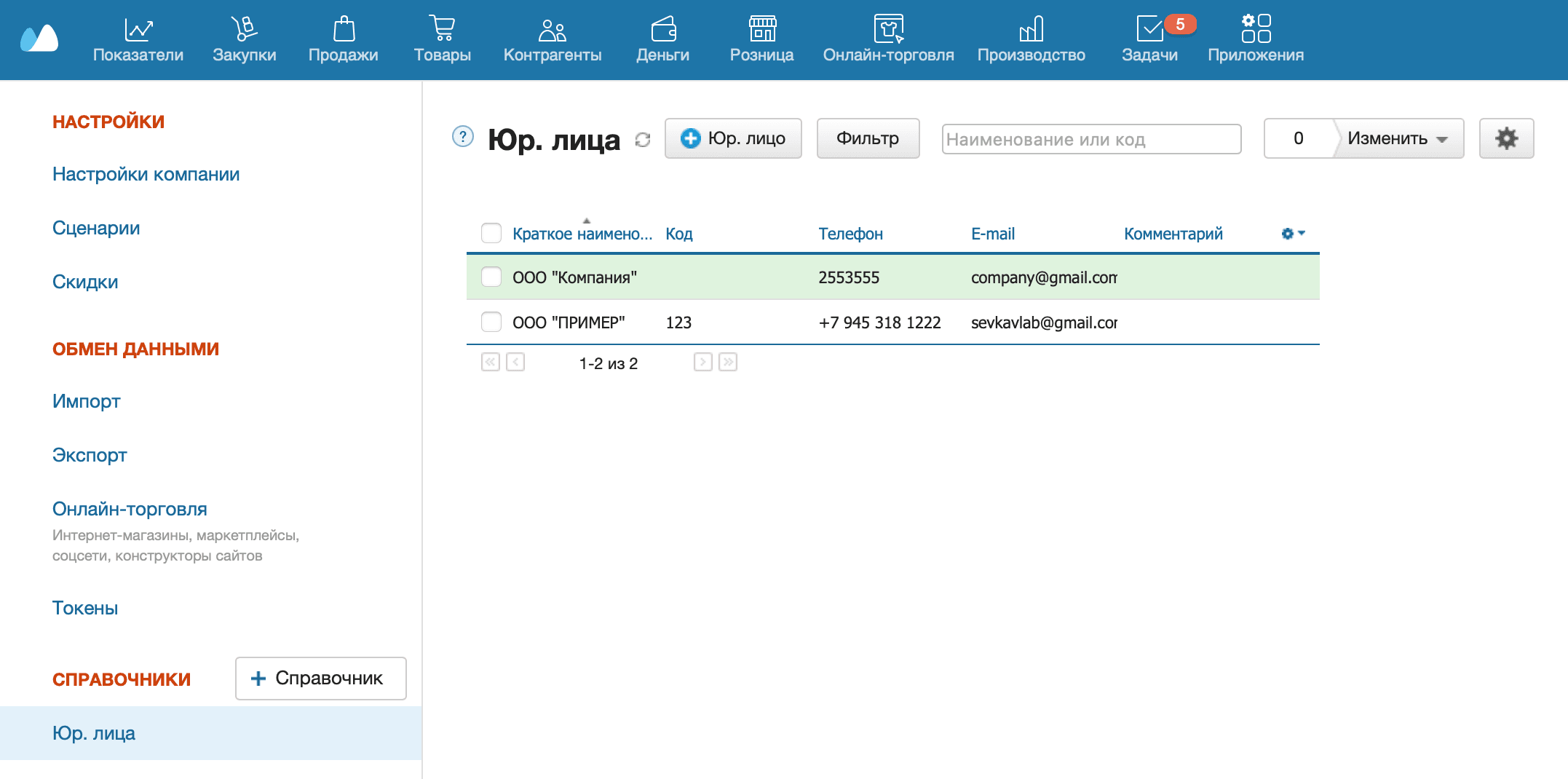Screen dimensions: 1568x779
Task: Click the refresh icon beside Юр. лица
Action: (642, 140)
